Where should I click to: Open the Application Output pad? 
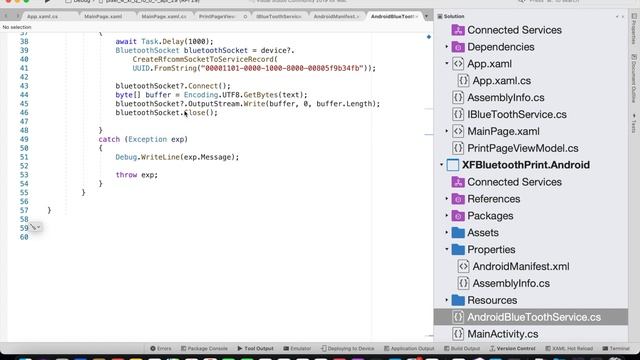[x=409, y=349]
